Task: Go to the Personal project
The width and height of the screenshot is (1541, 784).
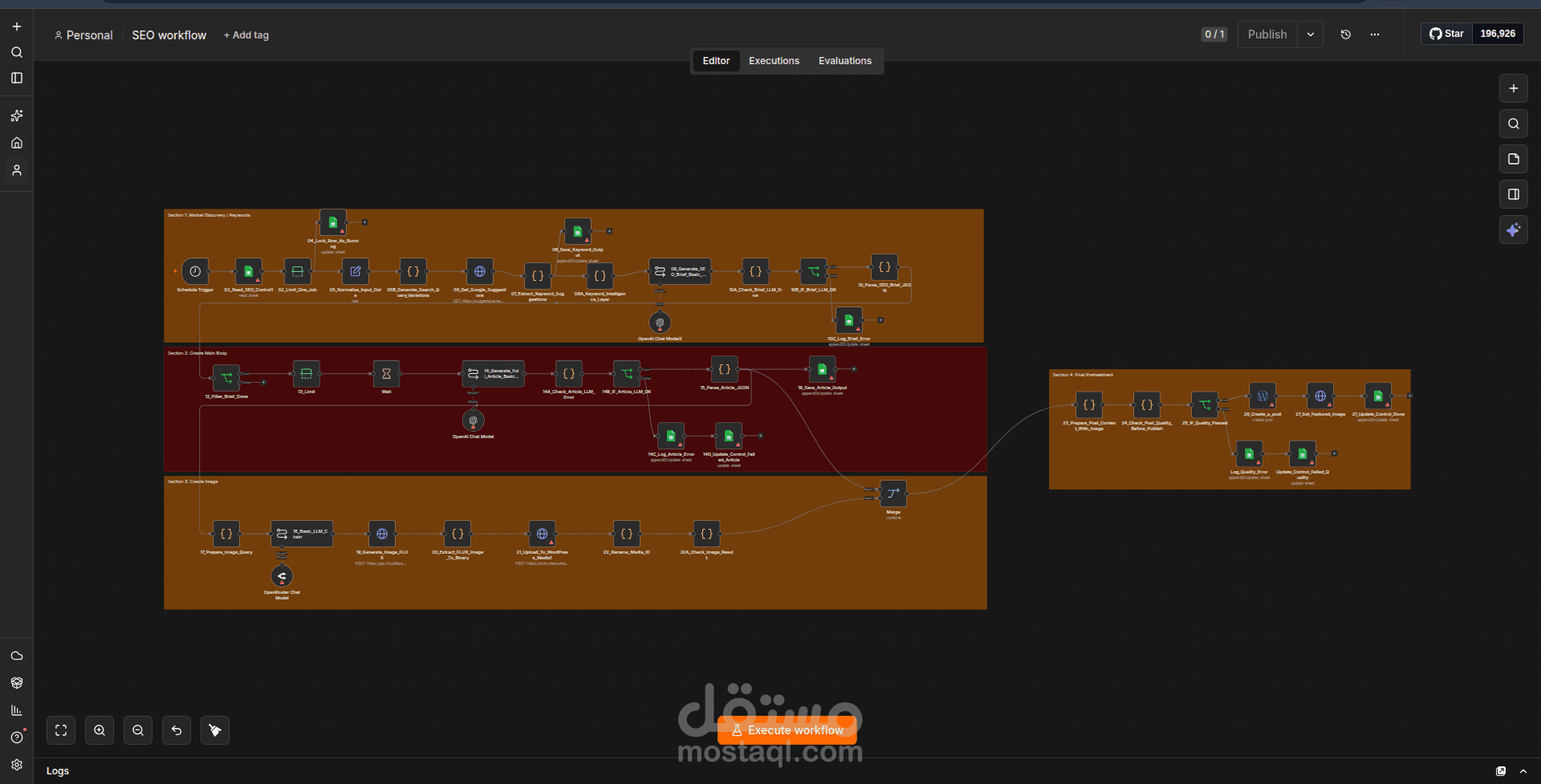Action: (83, 35)
